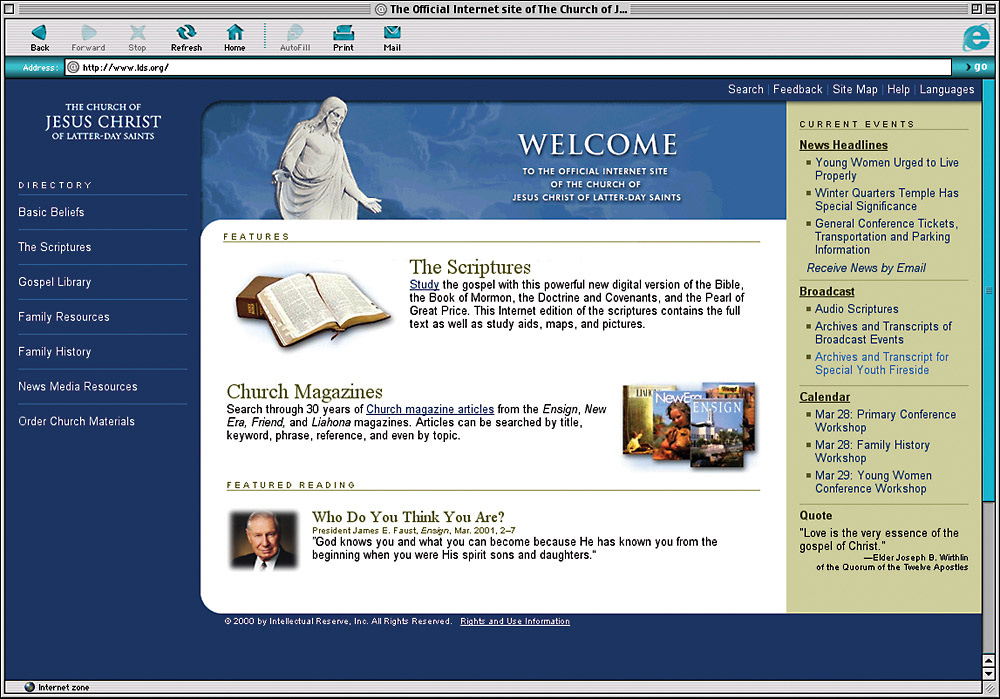Screen dimensions: 1000x699
Task: Click the window close box in title bar
Action: pos(10,9)
